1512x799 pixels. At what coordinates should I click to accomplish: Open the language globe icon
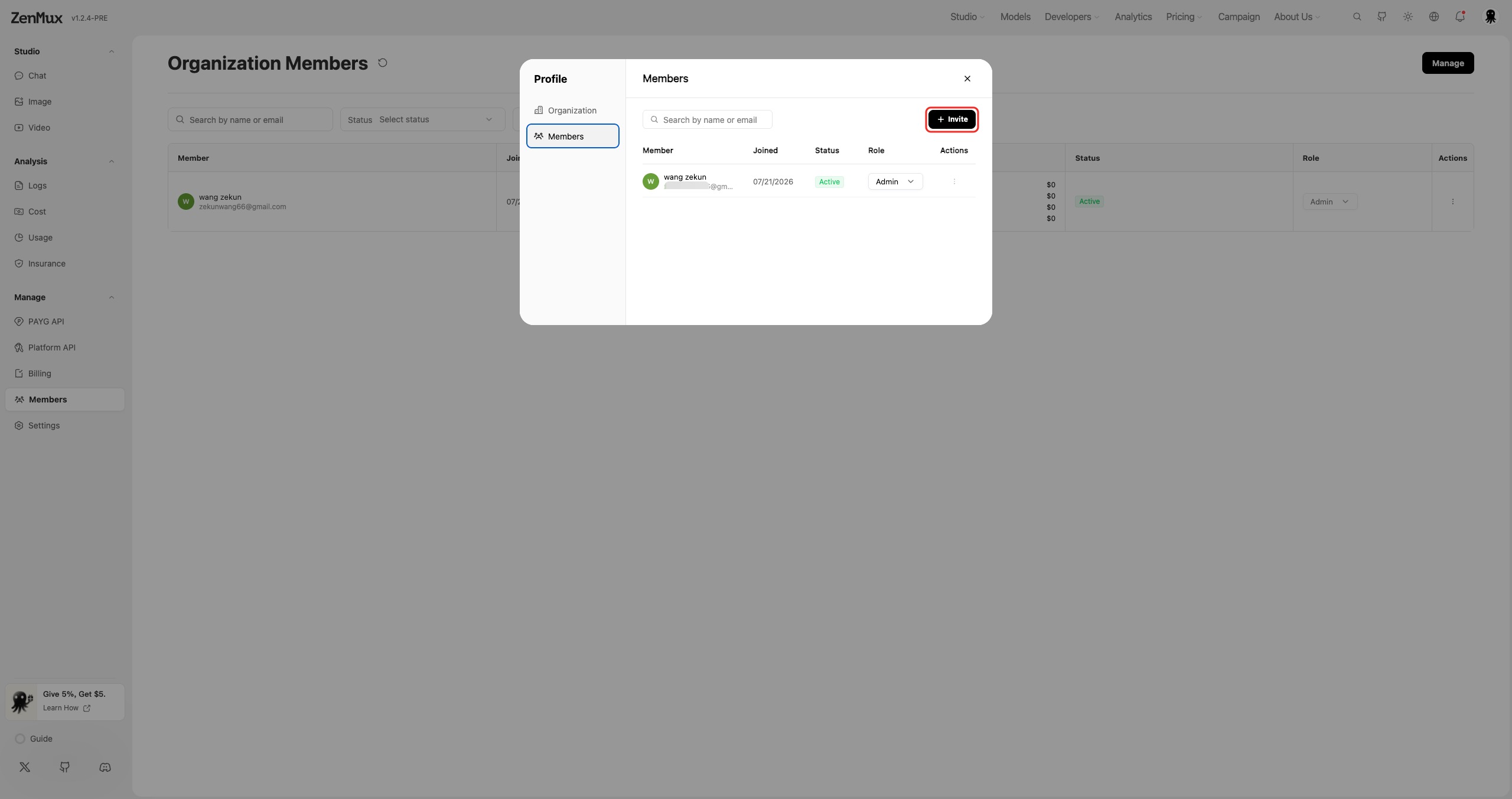point(1434,17)
